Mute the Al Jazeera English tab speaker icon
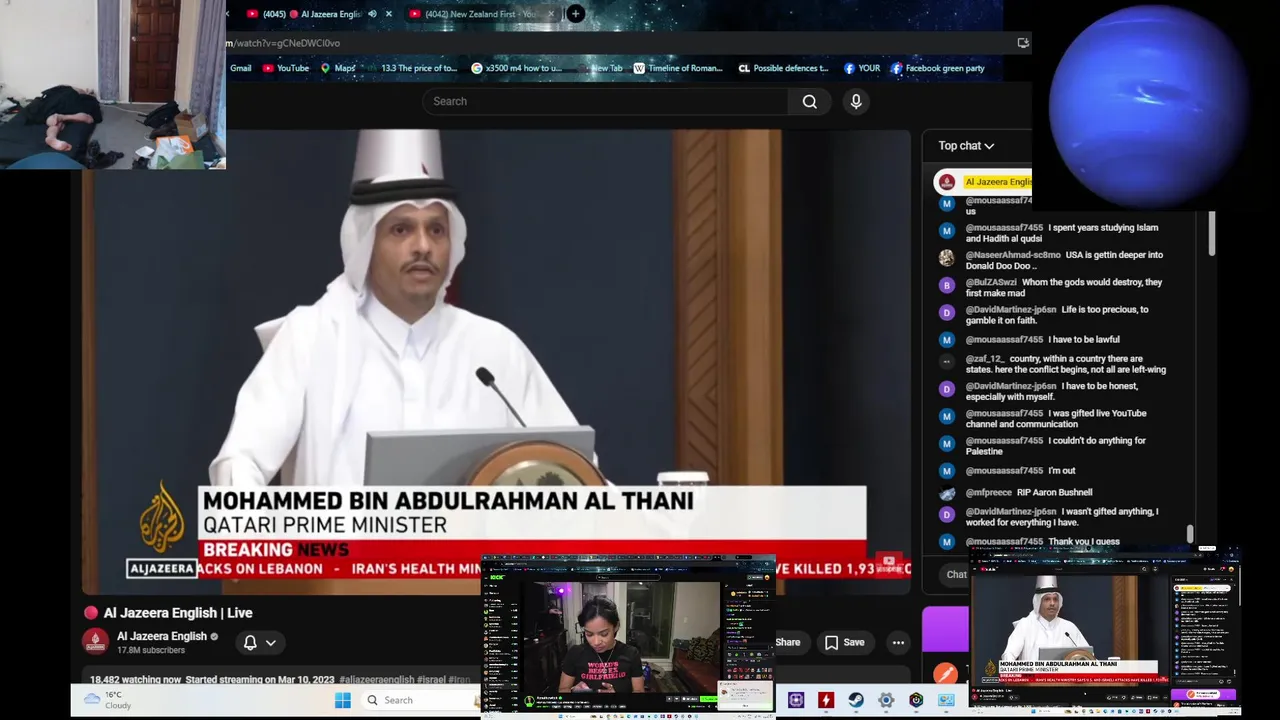 click(x=372, y=14)
